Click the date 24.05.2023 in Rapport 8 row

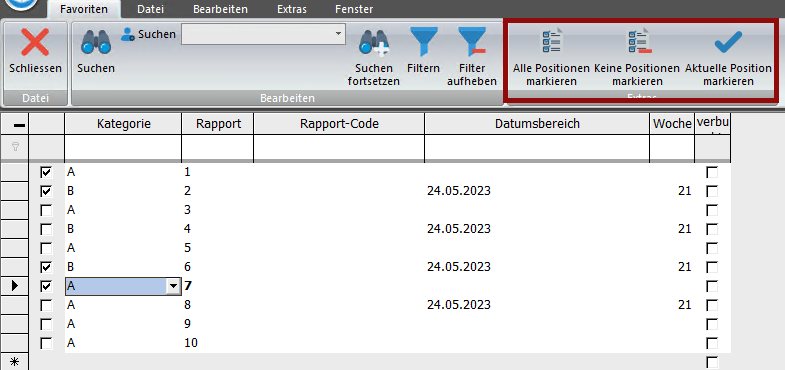[459, 305]
